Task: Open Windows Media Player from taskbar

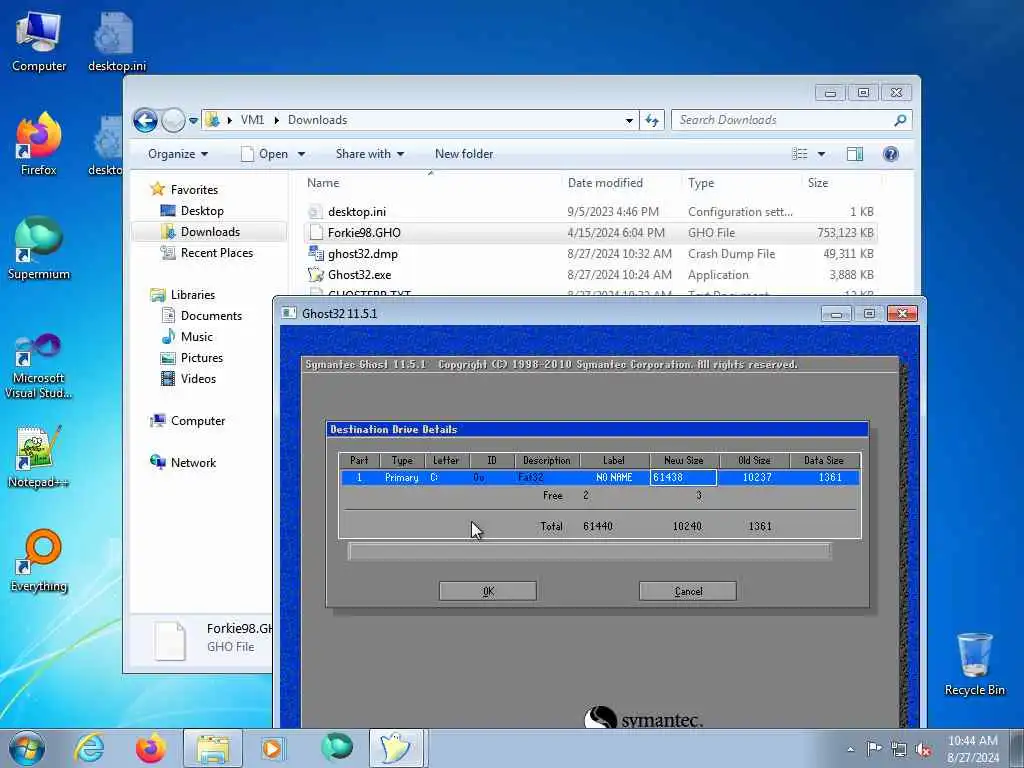Action: (272, 748)
